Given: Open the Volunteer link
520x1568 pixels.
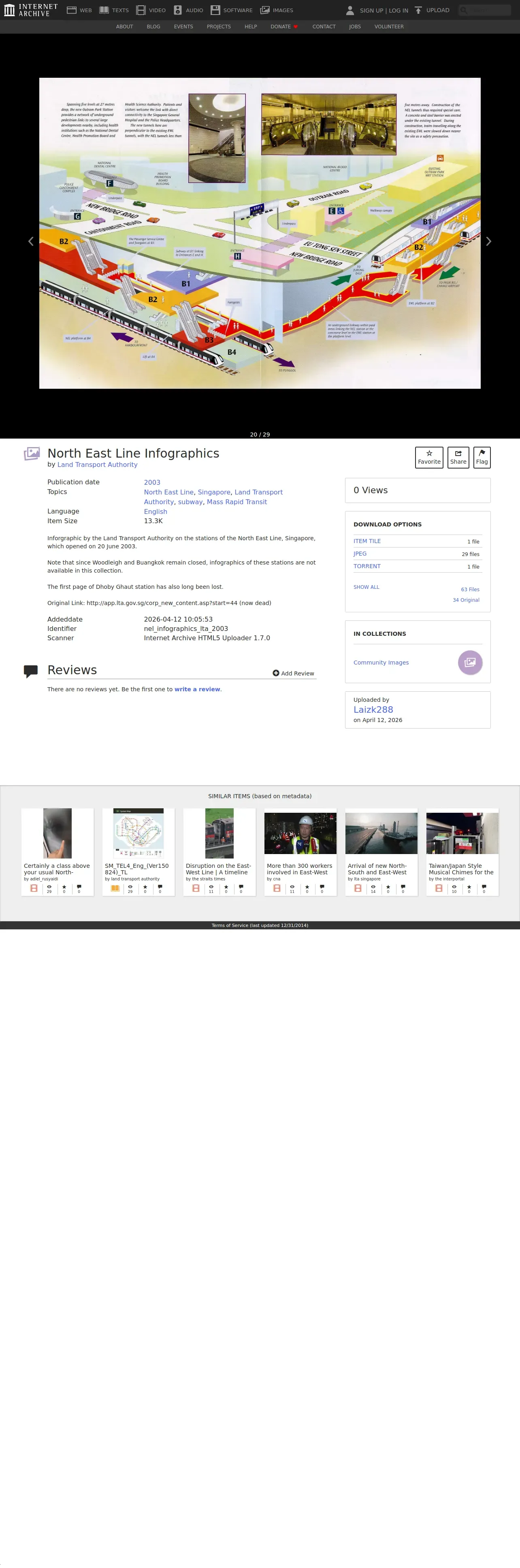Looking at the screenshot, I should pyautogui.click(x=389, y=27).
